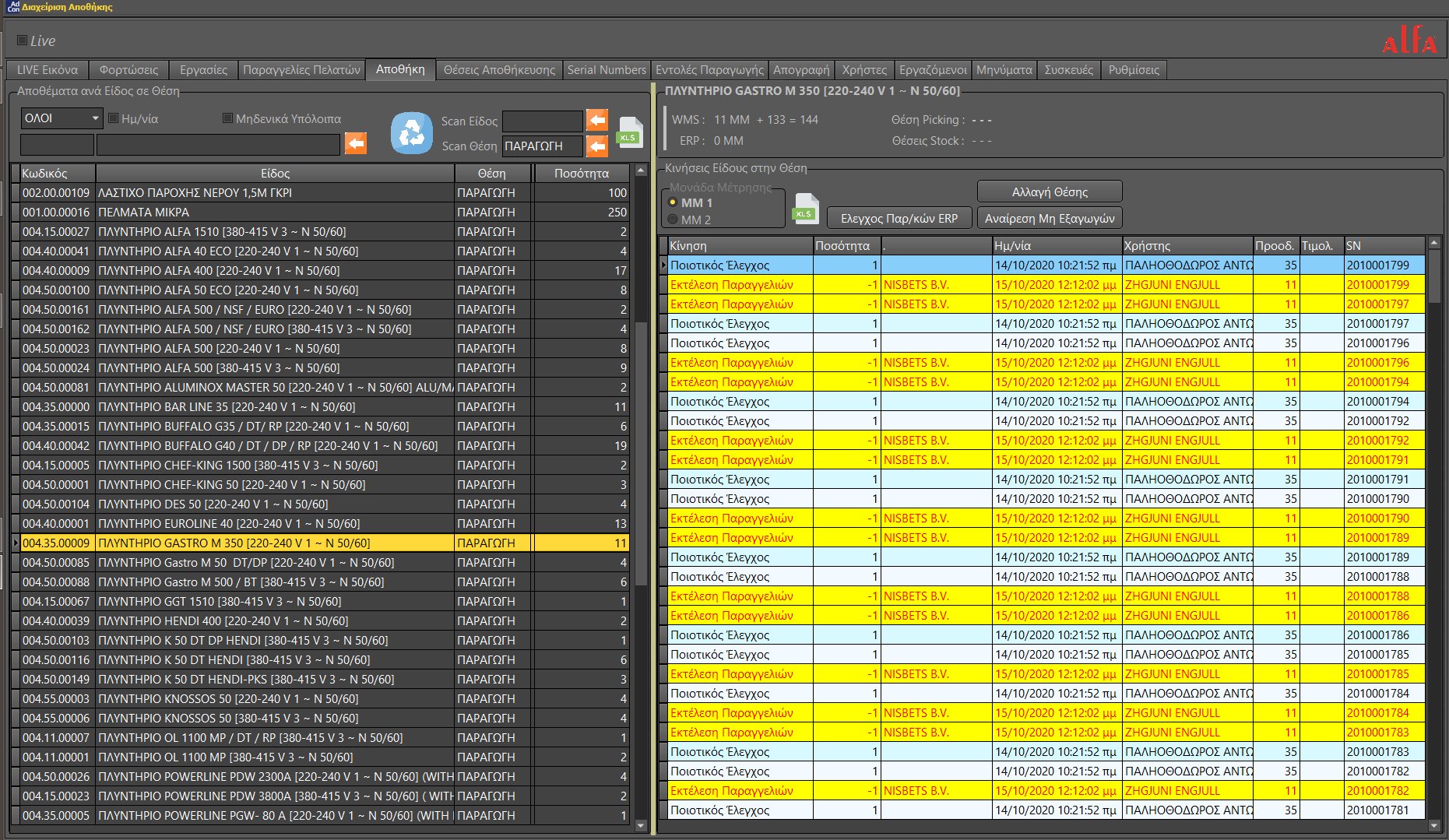Image resolution: width=1449 pixels, height=840 pixels.
Task: Click the alfa logo
Action: pos(1409,40)
